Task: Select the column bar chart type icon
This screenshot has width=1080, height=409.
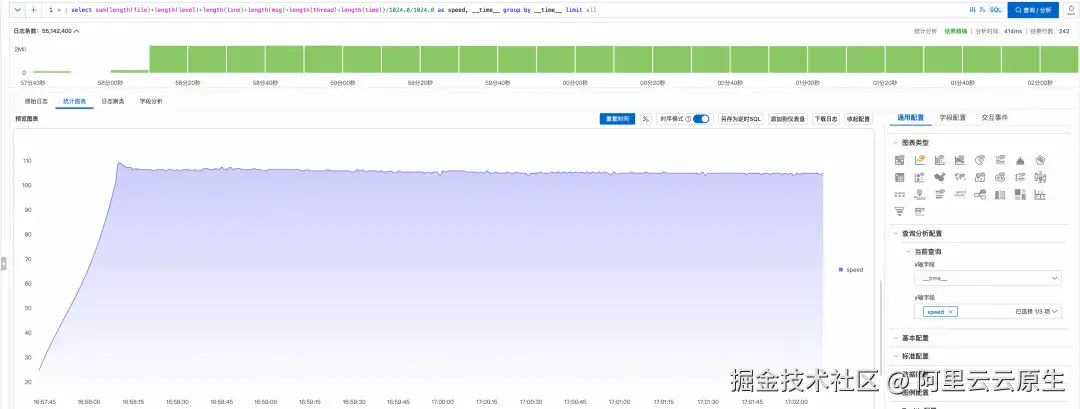Action: pyautogui.click(x=940, y=160)
